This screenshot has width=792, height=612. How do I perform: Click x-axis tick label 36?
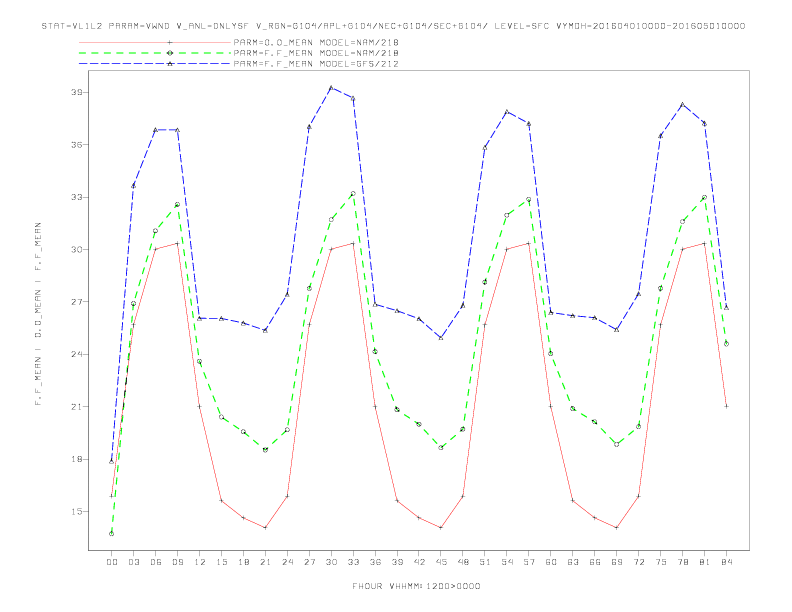[375, 562]
